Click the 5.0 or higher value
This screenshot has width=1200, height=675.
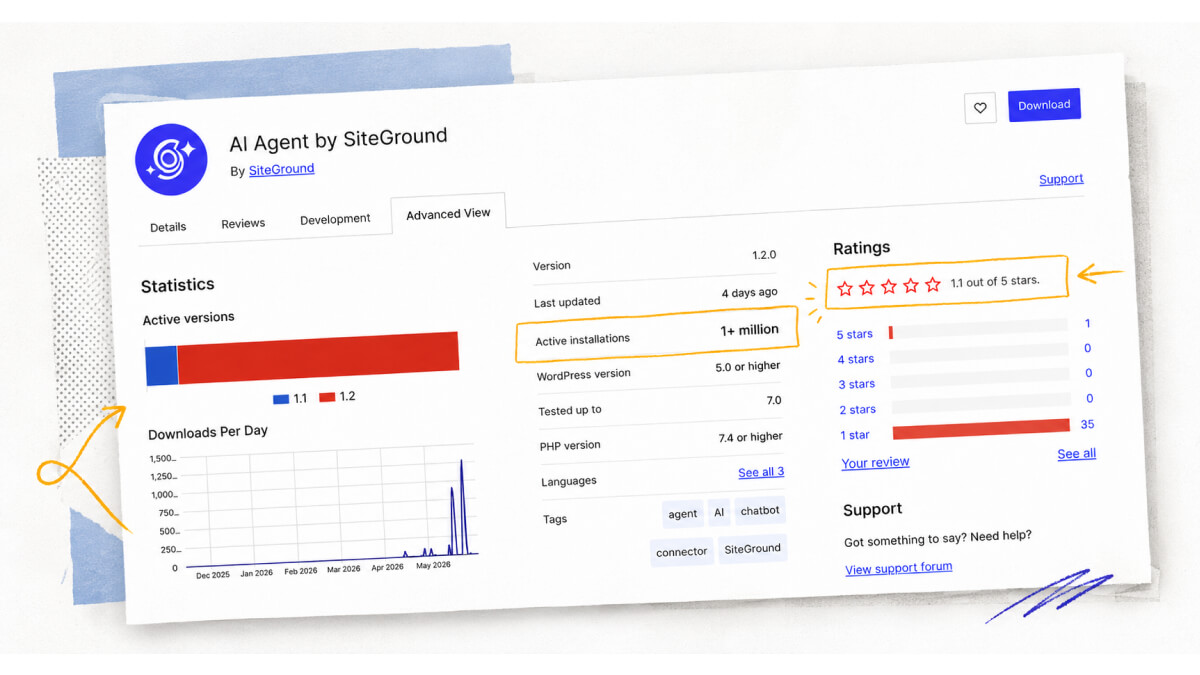(748, 367)
